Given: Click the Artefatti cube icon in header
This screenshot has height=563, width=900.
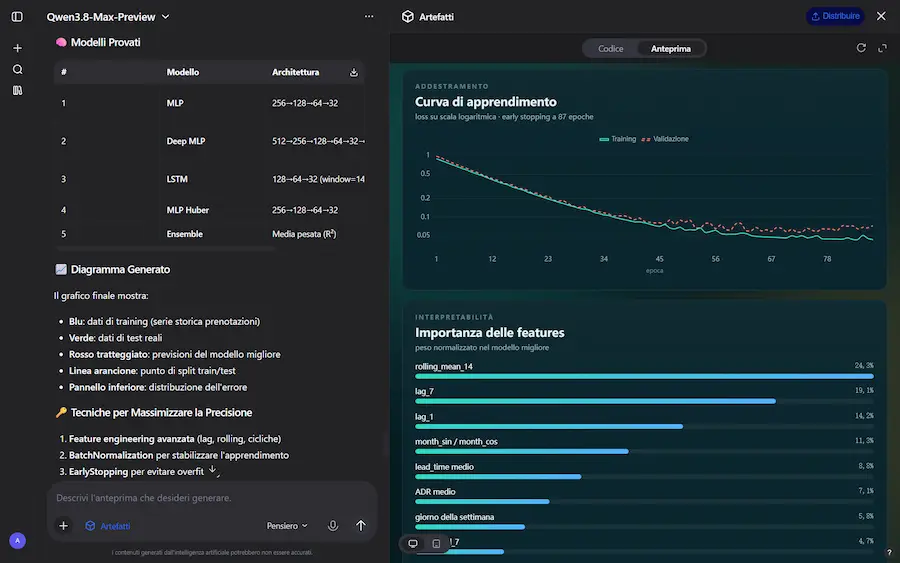Looking at the screenshot, I should [x=408, y=17].
